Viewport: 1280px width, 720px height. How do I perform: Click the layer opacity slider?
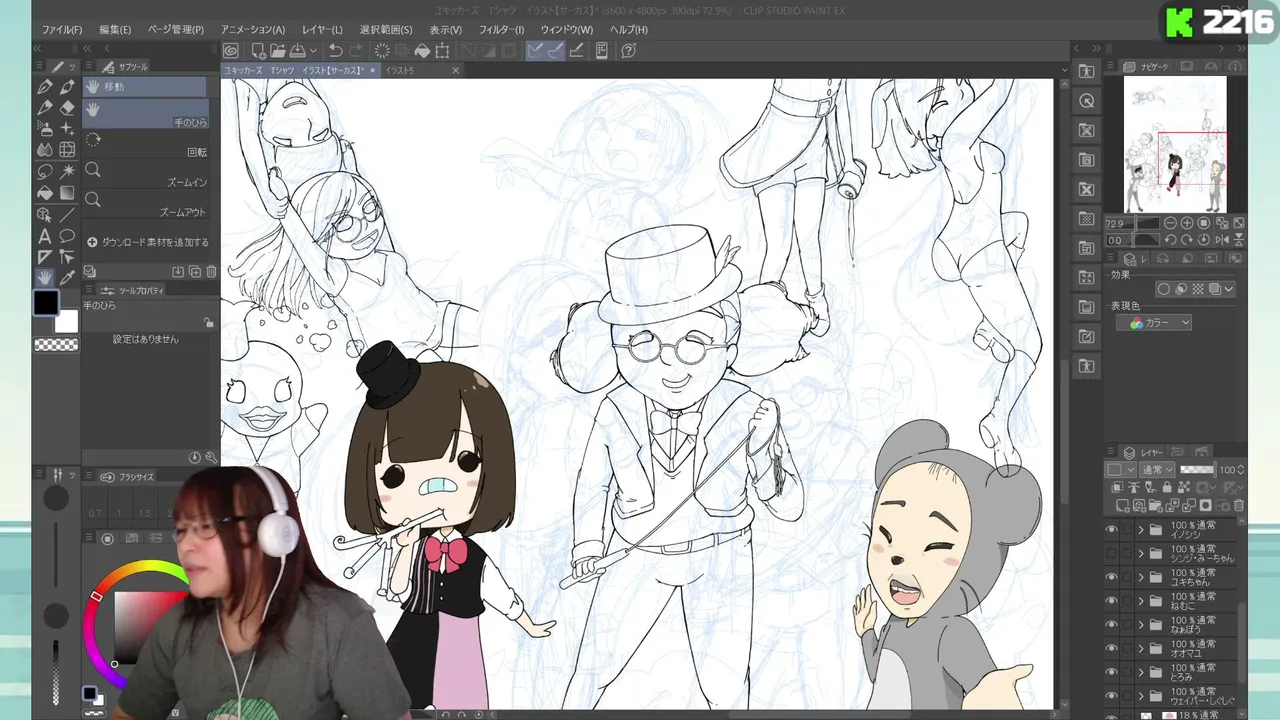(x=1197, y=469)
